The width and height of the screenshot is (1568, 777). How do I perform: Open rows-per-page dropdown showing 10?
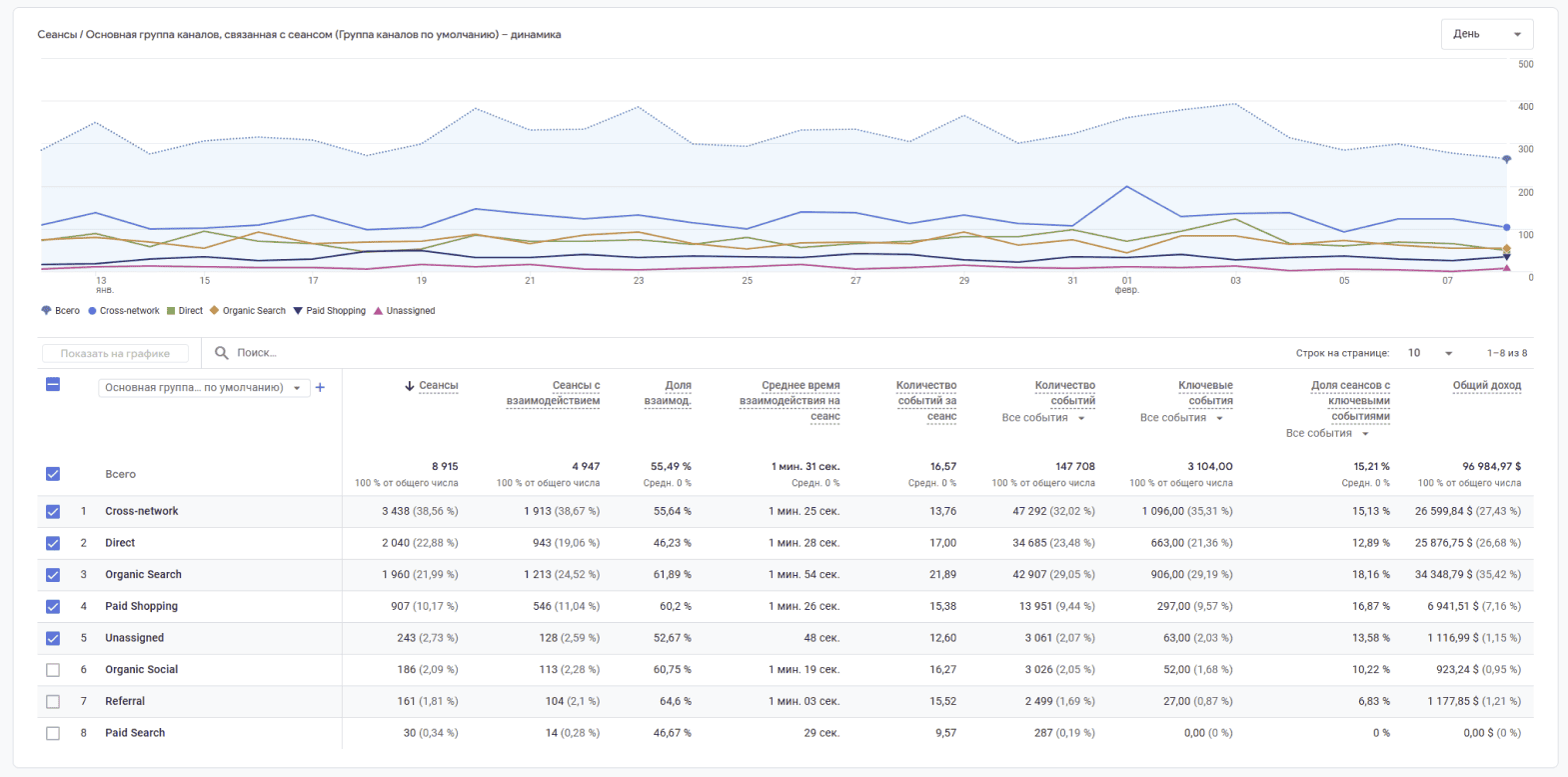[x=1430, y=353]
